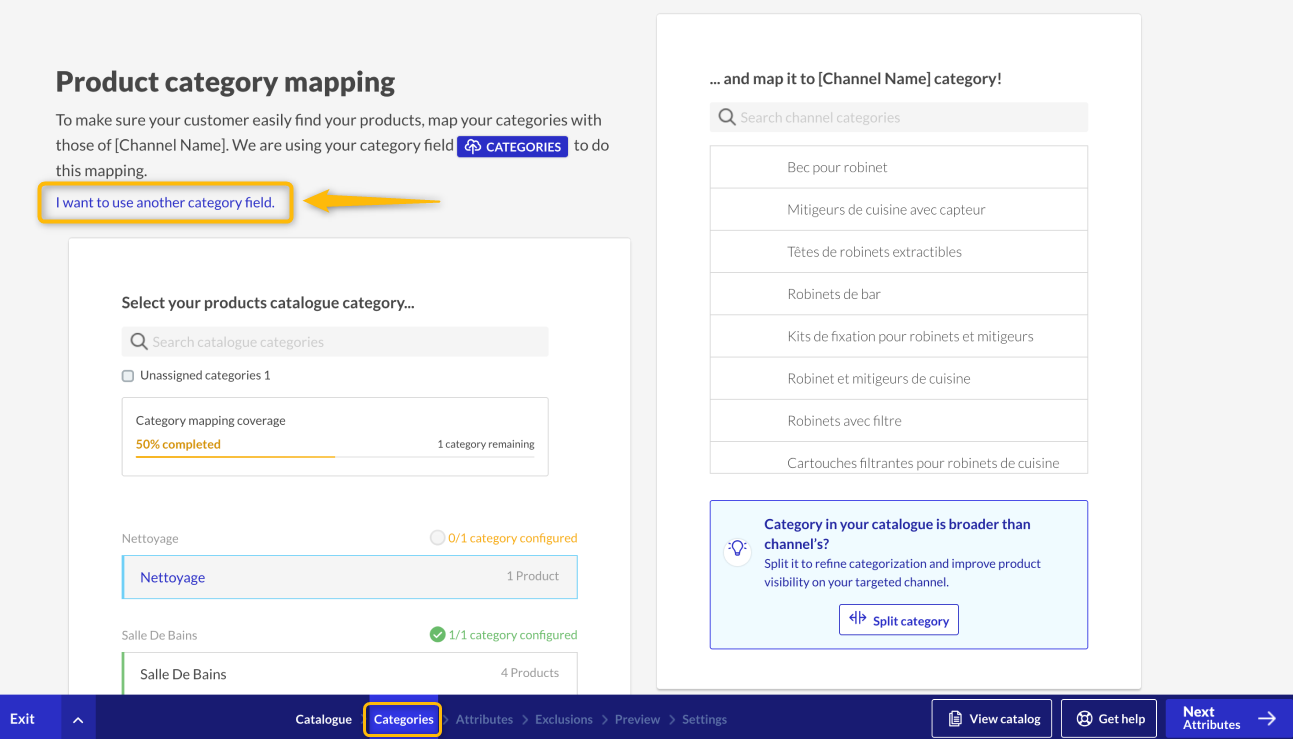Proceed with the Next Attributes button
1293x739 pixels.
pyautogui.click(x=1229, y=718)
